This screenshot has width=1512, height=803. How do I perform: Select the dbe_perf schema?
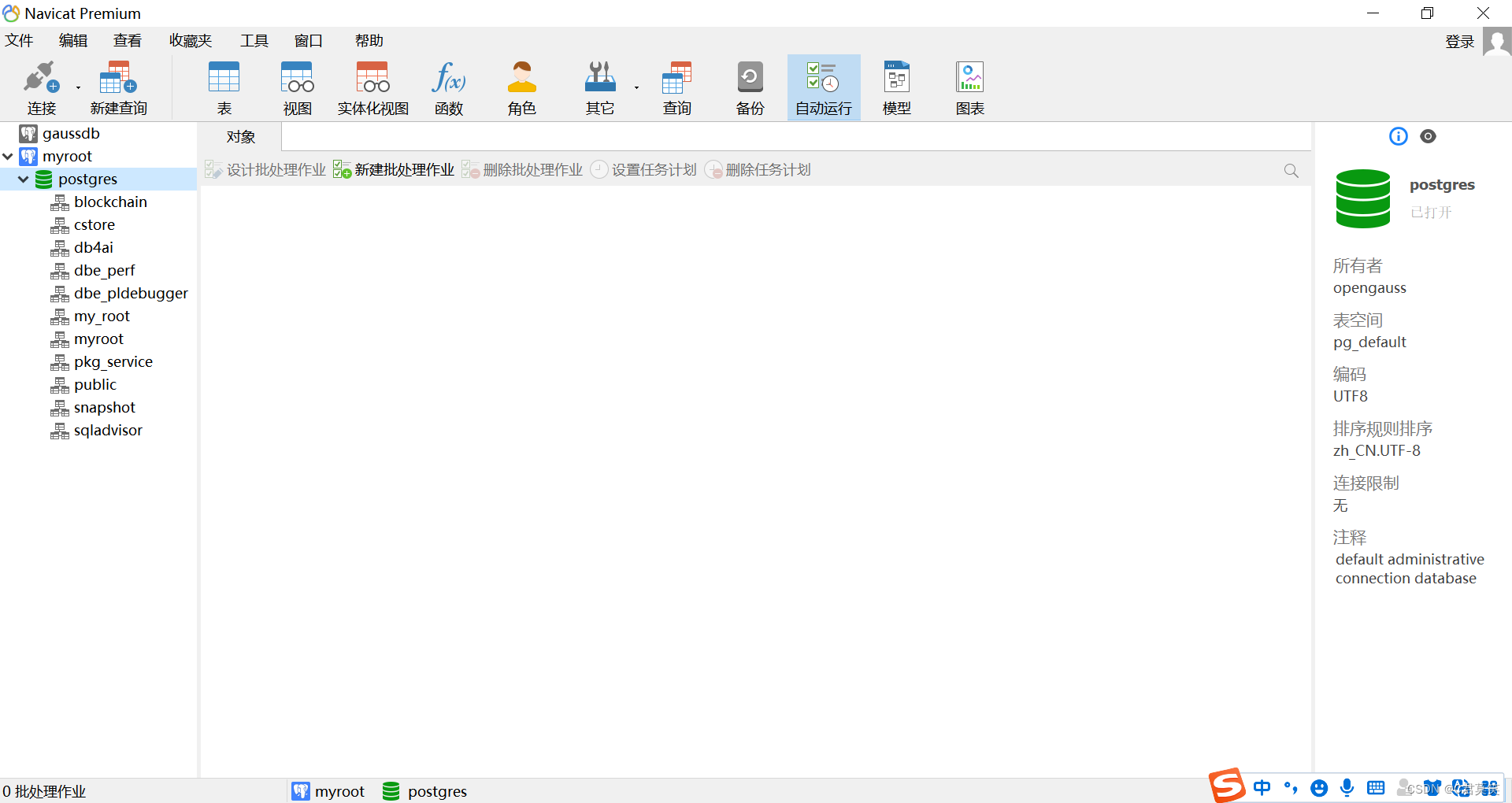point(105,270)
